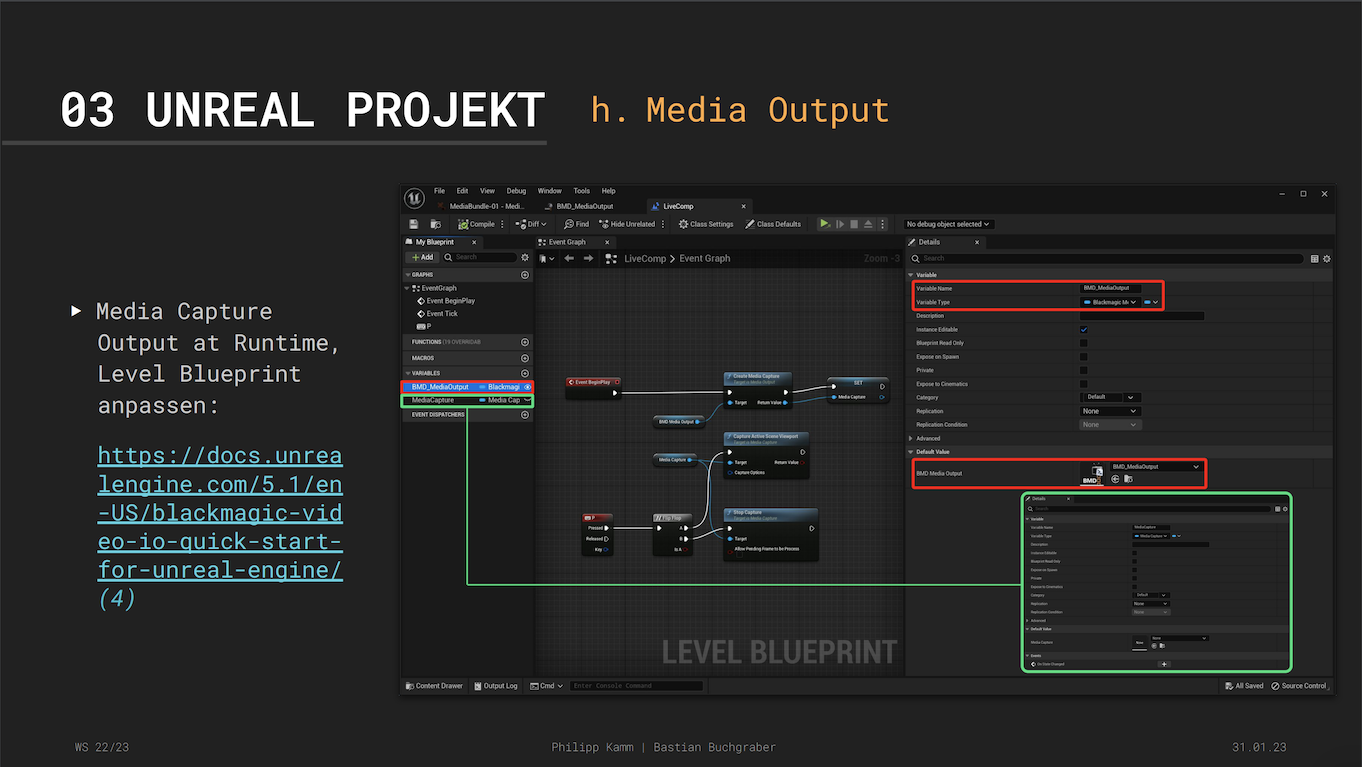This screenshot has width=1362, height=767.
Task: Click the green Play button
Action: pos(824,224)
